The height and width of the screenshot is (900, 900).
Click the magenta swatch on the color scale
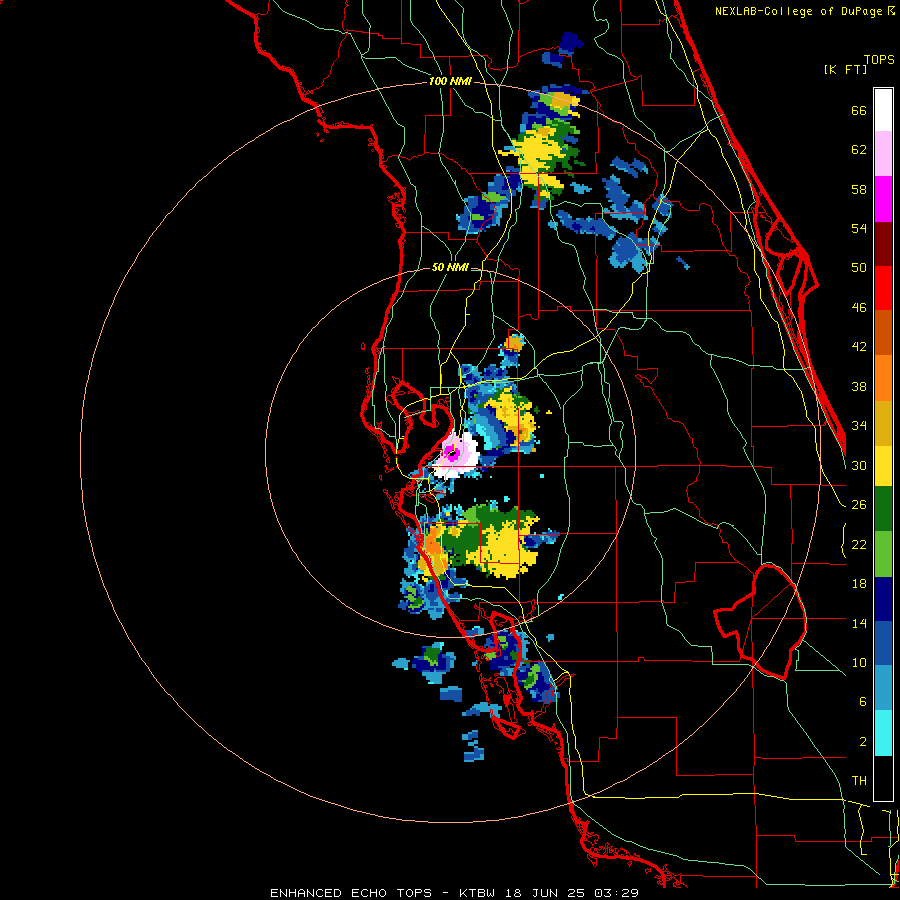[883, 199]
